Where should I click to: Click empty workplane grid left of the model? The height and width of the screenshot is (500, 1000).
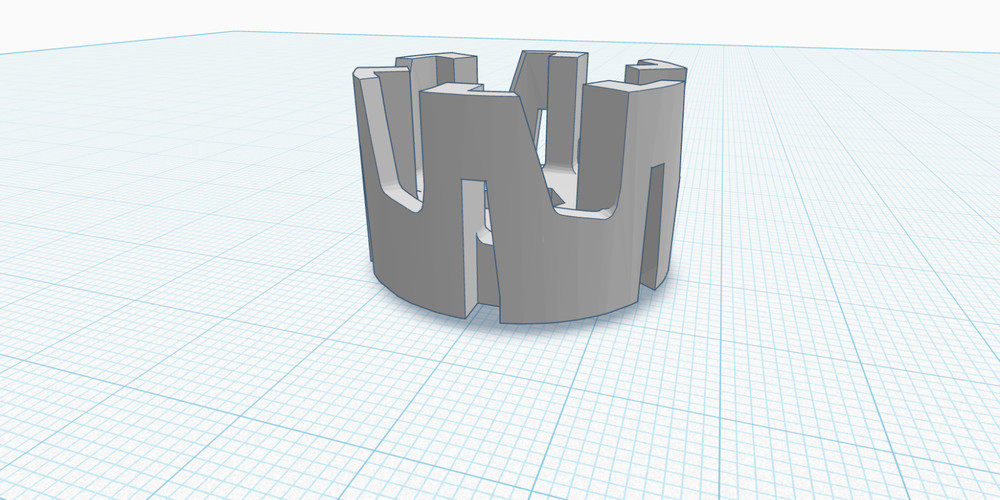pyautogui.click(x=180, y=250)
